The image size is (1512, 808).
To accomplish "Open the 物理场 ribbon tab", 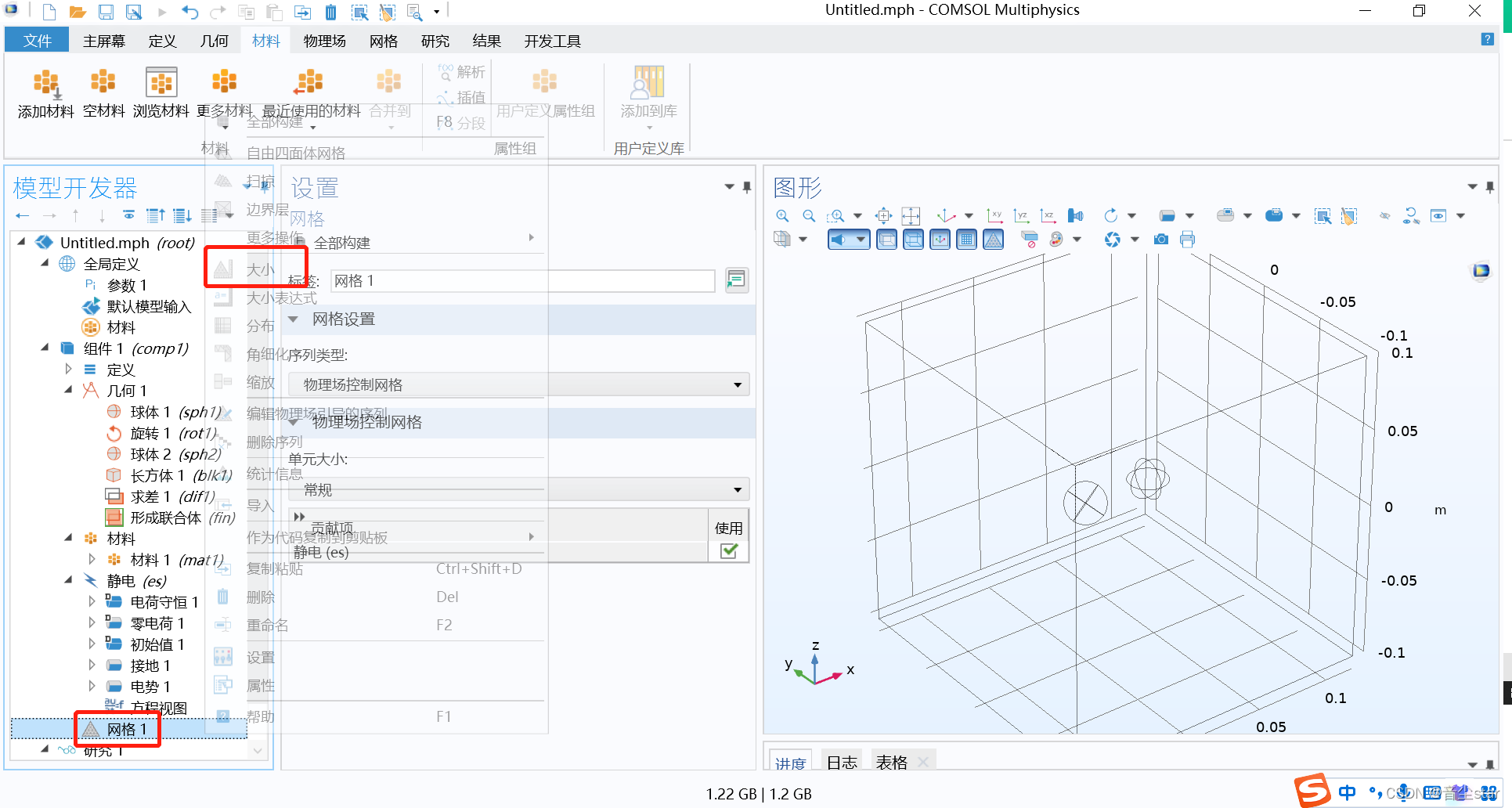I will pos(324,41).
